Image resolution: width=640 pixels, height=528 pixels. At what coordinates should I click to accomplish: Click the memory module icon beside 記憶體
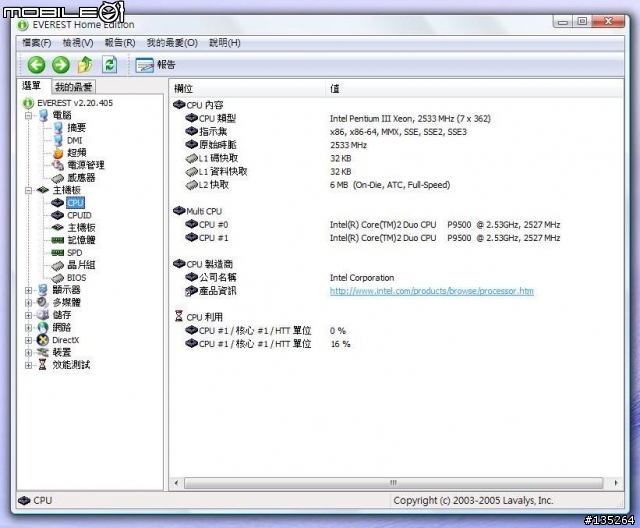pyautogui.click(x=58, y=240)
